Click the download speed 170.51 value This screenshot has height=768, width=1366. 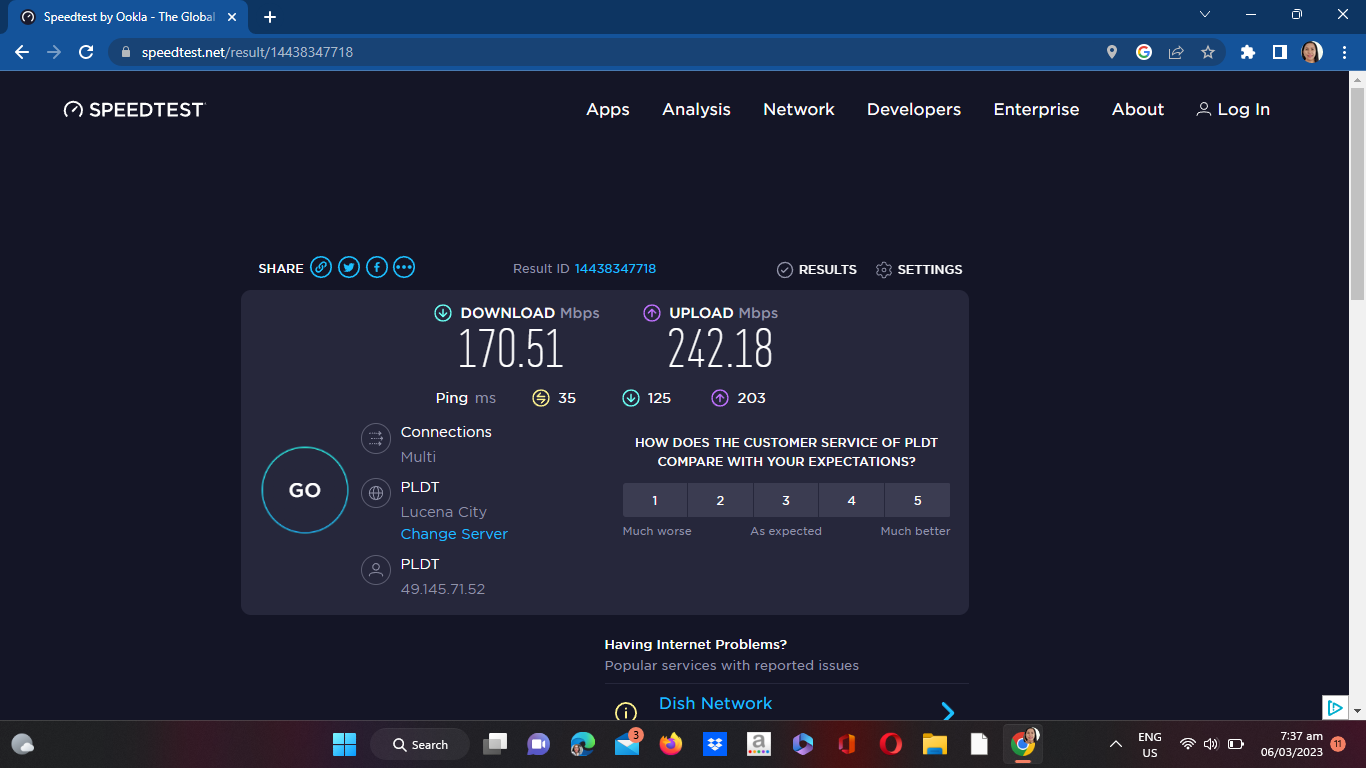511,348
